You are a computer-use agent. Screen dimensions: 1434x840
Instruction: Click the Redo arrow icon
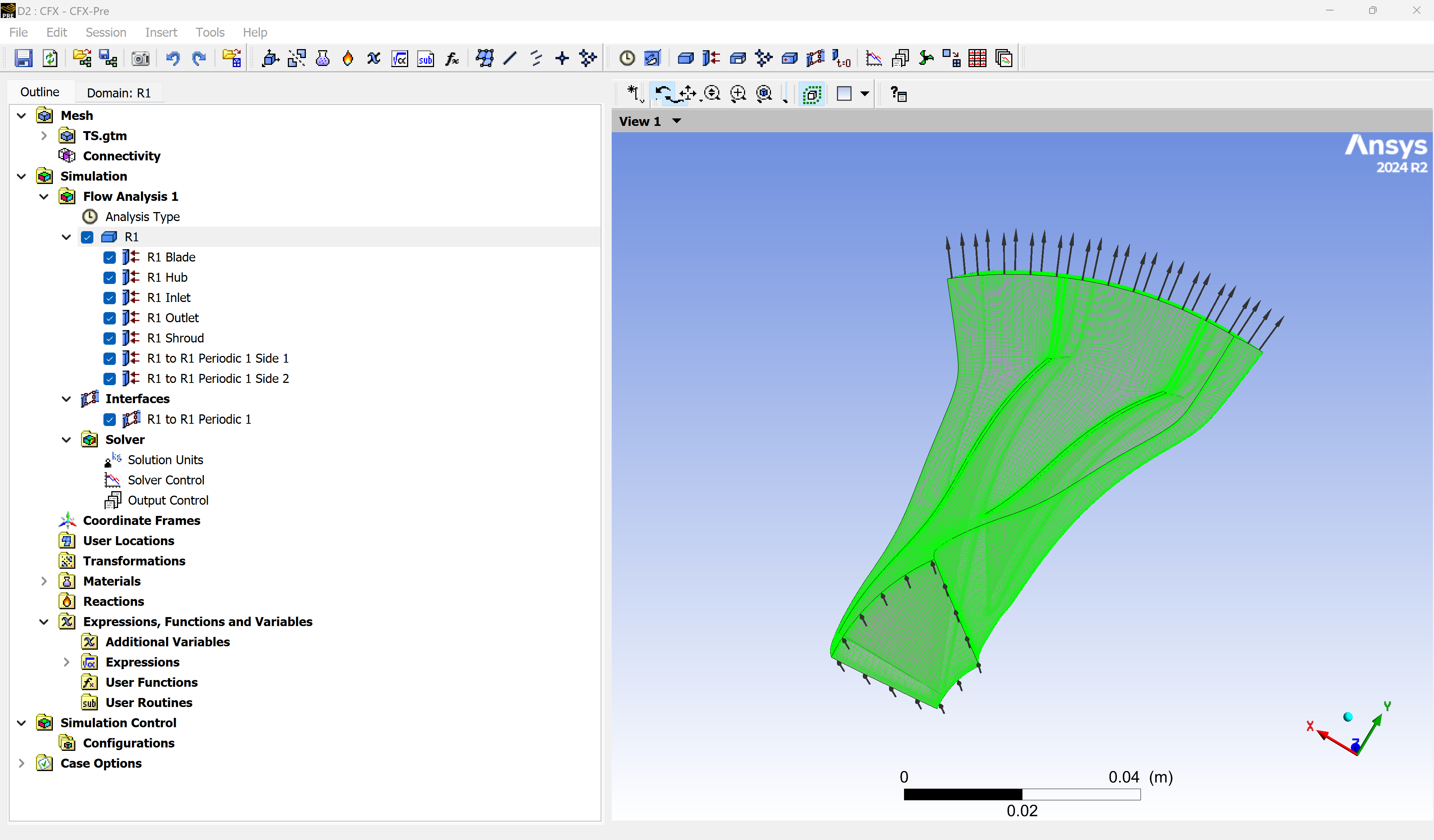tap(199, 58)
